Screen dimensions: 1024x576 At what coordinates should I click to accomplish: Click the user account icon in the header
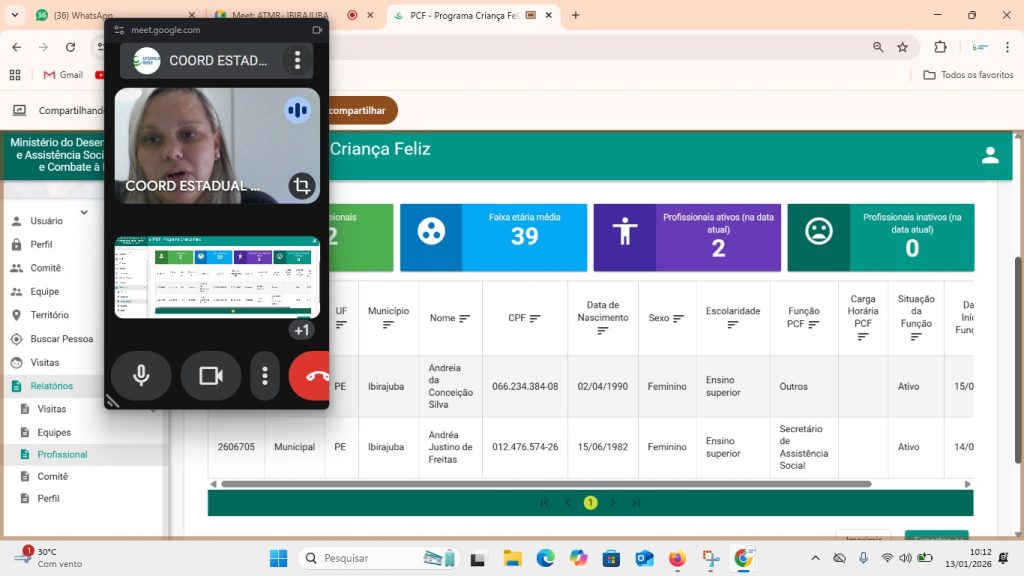pos(990,155)
